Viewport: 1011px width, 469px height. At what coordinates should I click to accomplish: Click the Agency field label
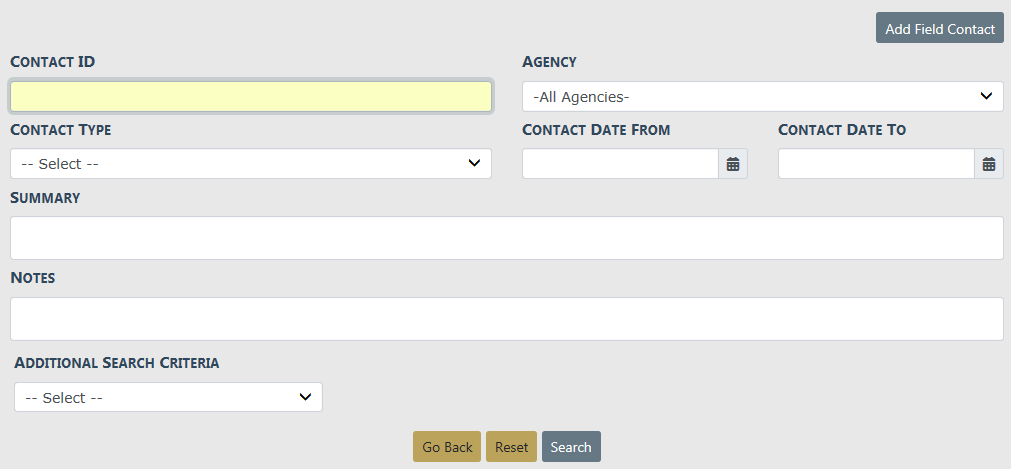[549, 62]
